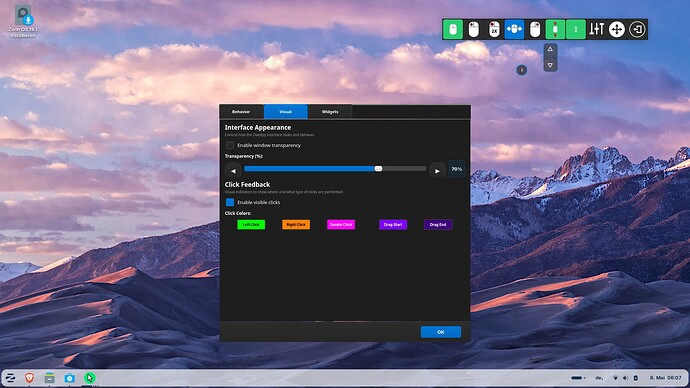690x388 pixels.
Task: Pick the green Left Click color
Action: [251, 224]
